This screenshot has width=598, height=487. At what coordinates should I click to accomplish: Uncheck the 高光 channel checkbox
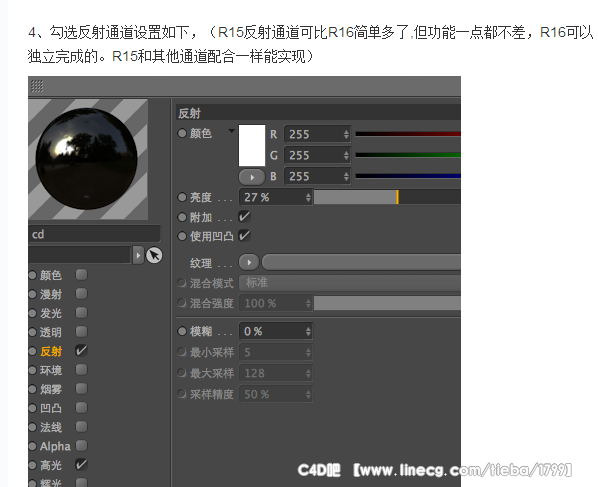81,464
